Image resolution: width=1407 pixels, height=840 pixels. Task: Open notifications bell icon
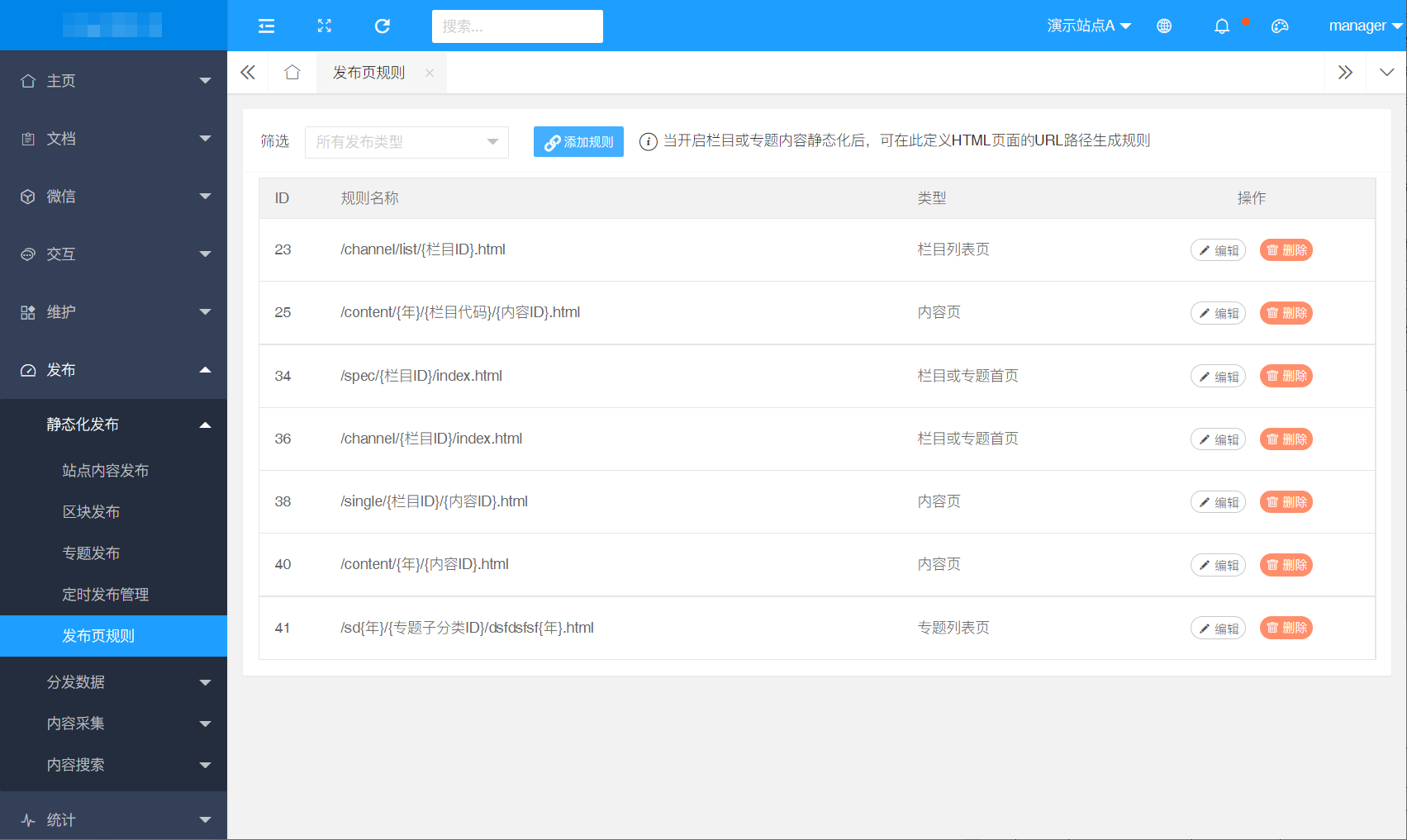[1222, 26]
